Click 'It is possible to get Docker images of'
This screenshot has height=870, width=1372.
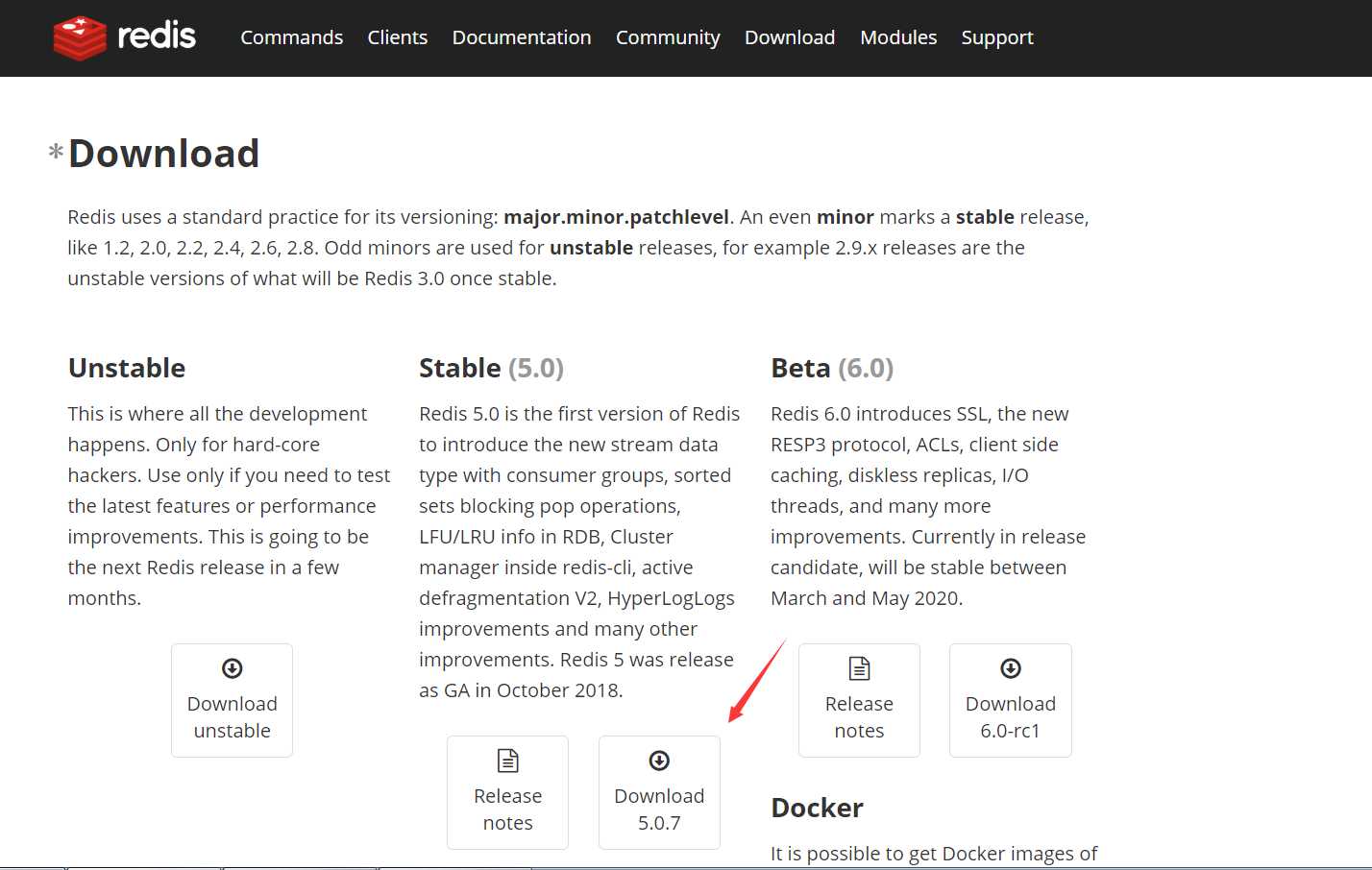pyautogui.click(x=934, y=854)
